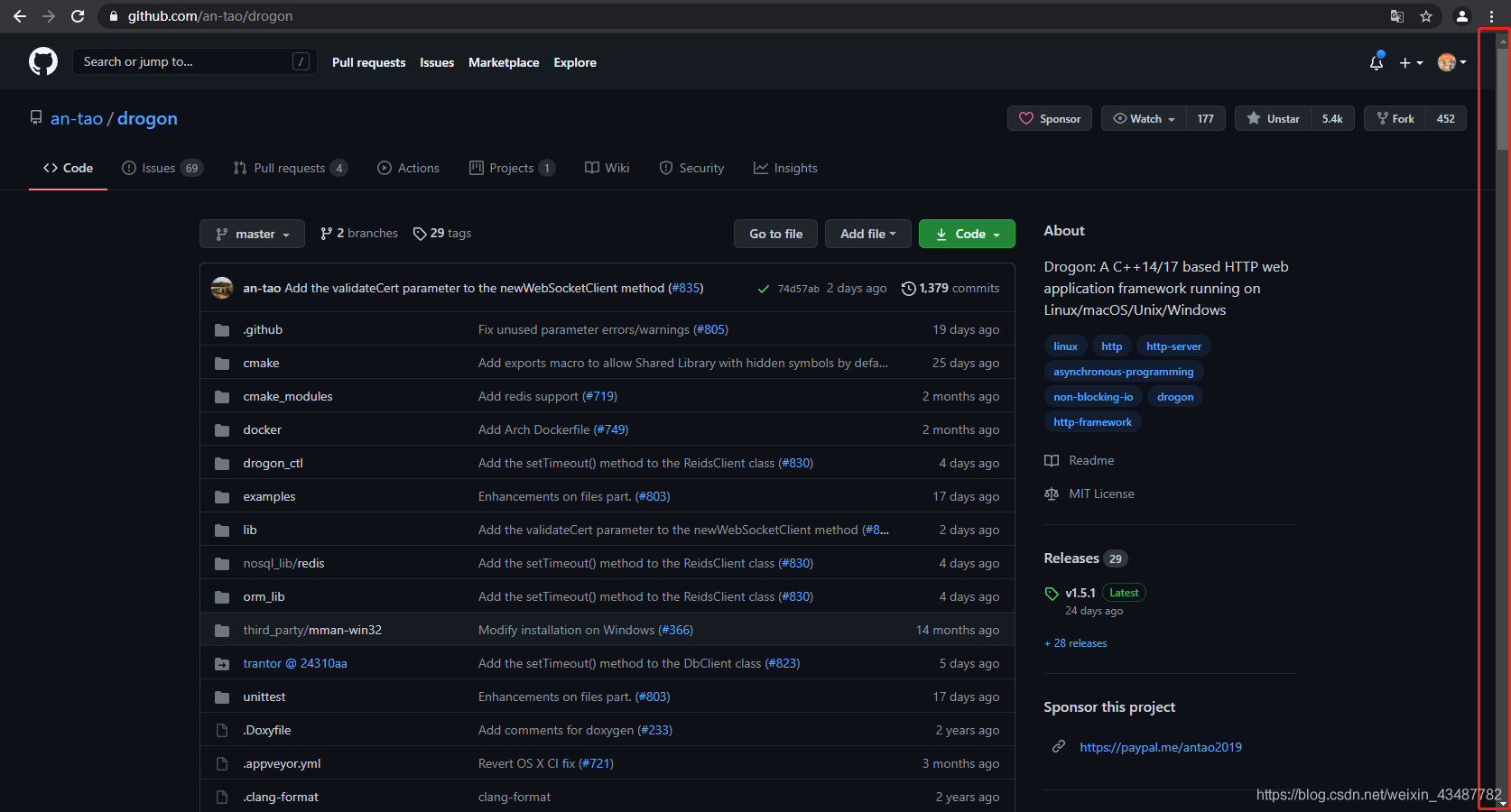This screenshot has height=812, width=1511.
Task: View the 2 branches link
Action: click(359, 233)
